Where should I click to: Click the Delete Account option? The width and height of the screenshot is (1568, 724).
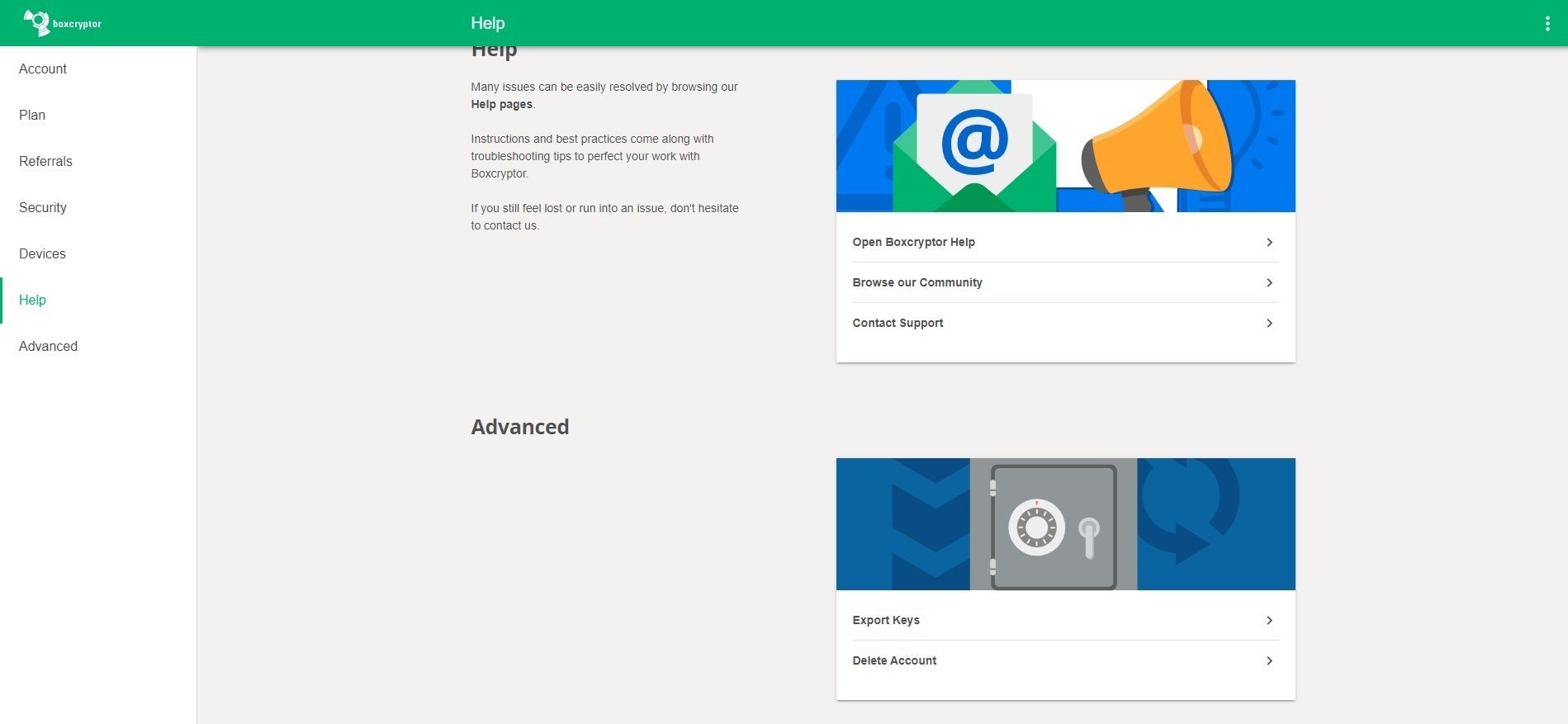point(1065,660)
